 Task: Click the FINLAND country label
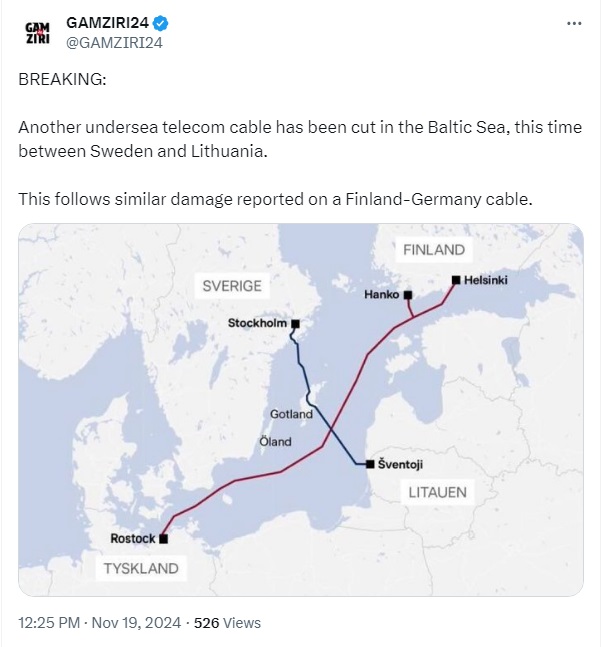[x=434, y=250]
